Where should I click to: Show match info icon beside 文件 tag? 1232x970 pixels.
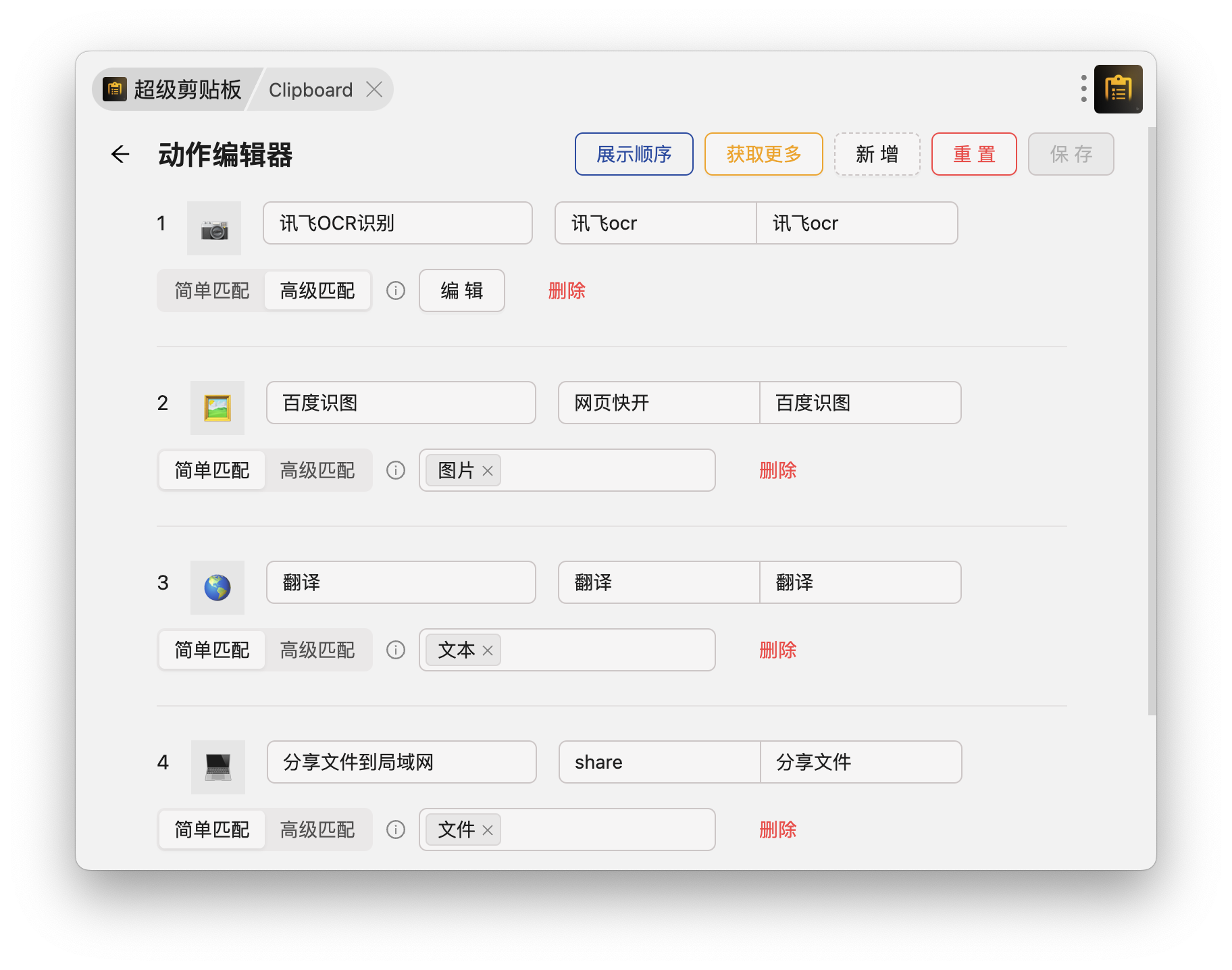[x=396, y=829]
